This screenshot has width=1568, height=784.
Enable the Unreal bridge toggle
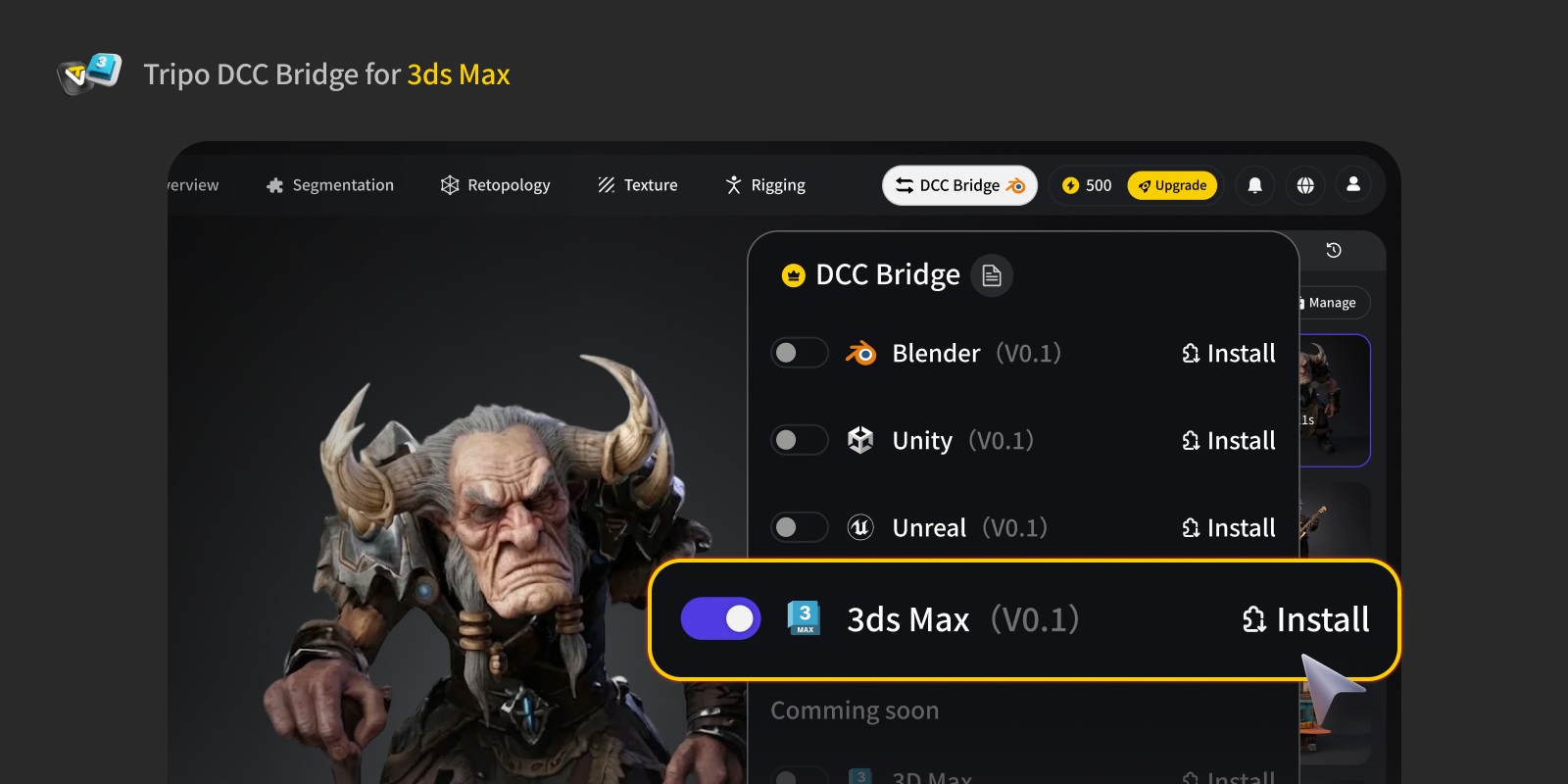(x=799, y=527)
